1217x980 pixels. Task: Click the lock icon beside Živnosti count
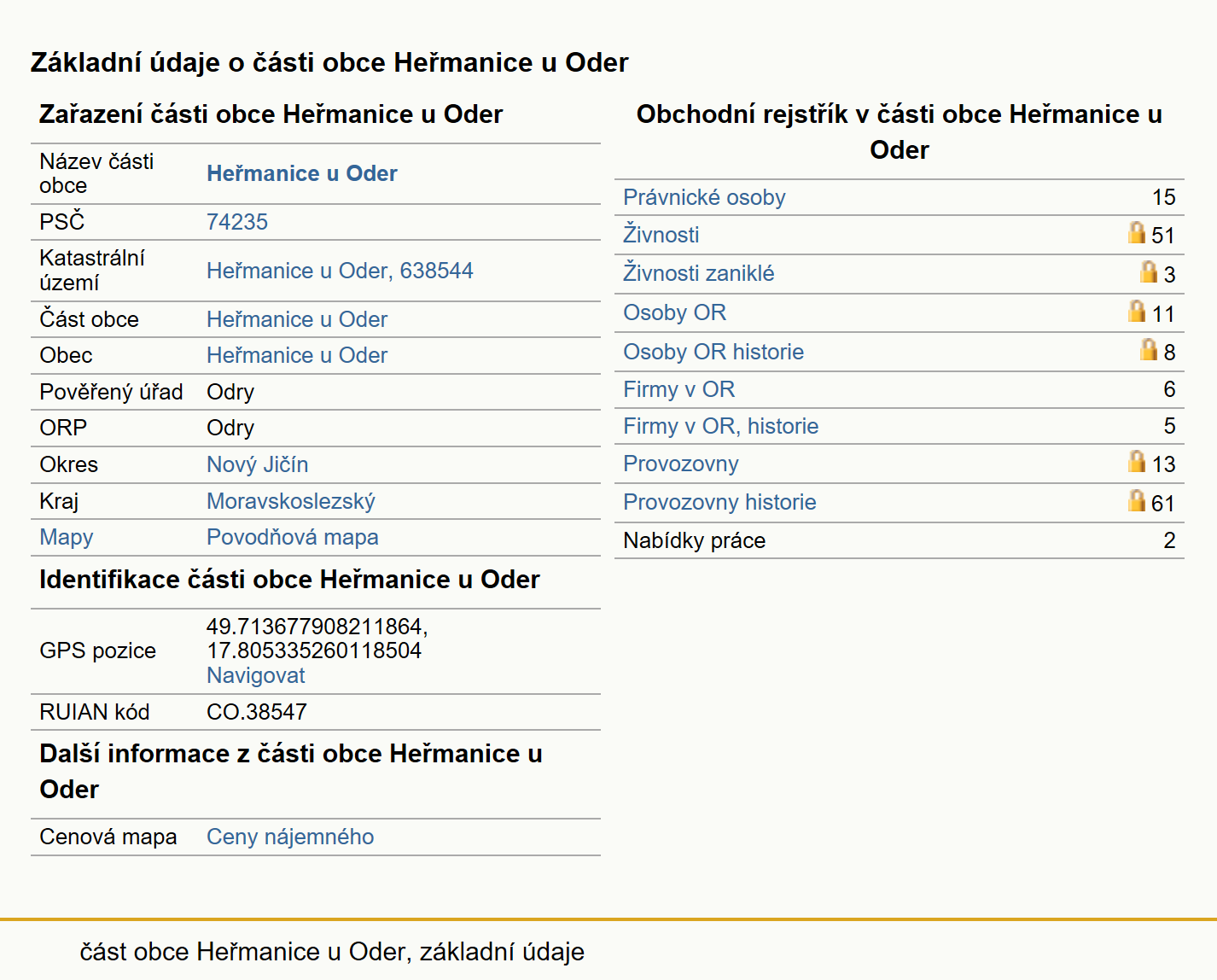click(x=1136, y=232)
